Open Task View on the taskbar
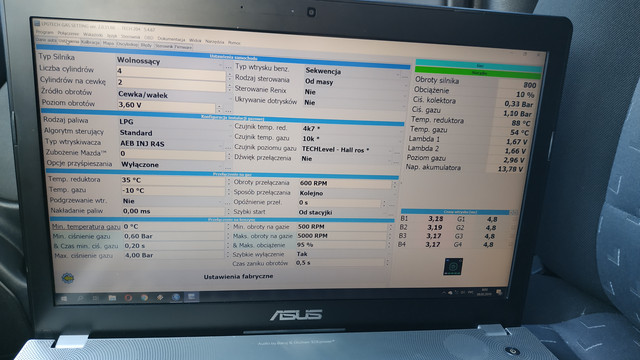This screenshot has height=360, width=640. pos(96,298)
